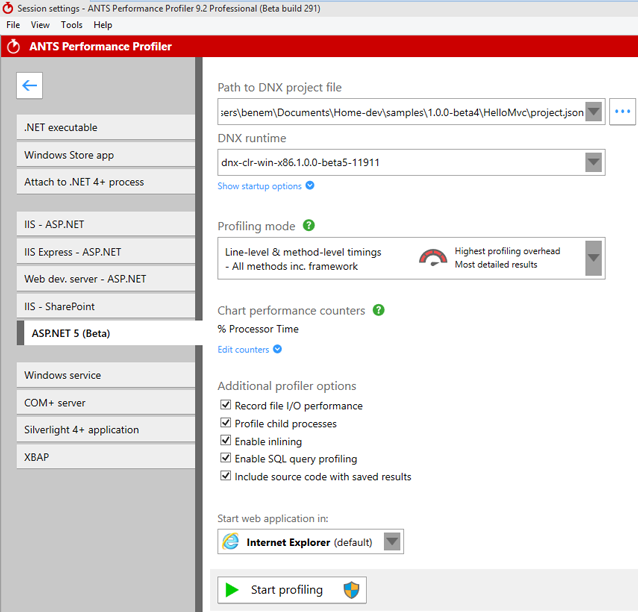Uncheck Enable inlining
Viewport: 638px width, 612px height.
pos(225,440)
